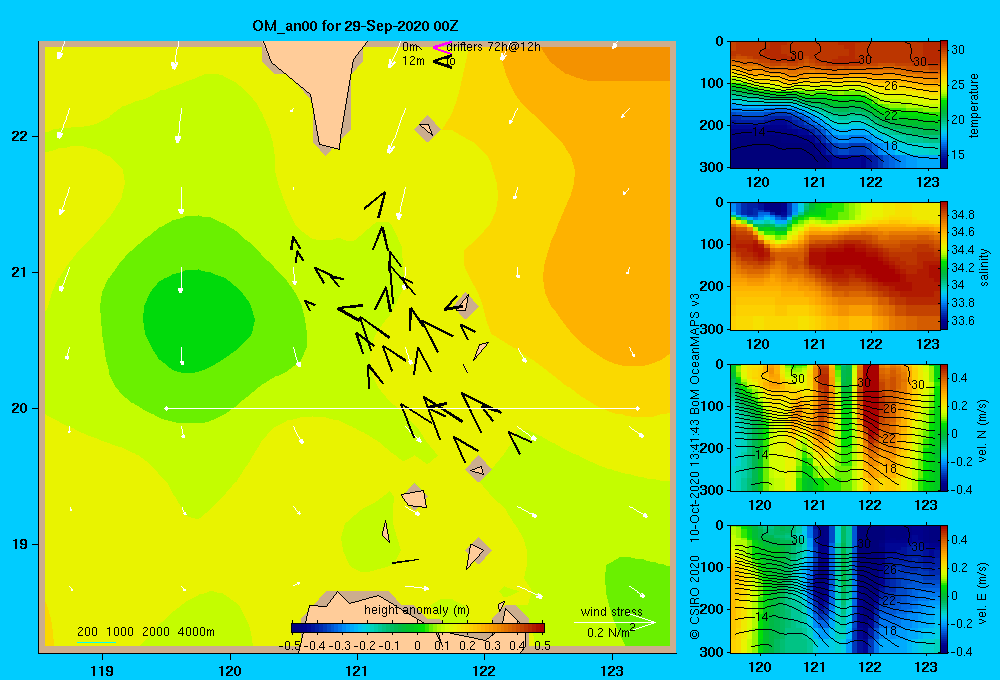Screen dimensions: 1000x680
Task: Select the "vel. E (m/s)" label
Action: pyautogui.click(x=983, y=593)
